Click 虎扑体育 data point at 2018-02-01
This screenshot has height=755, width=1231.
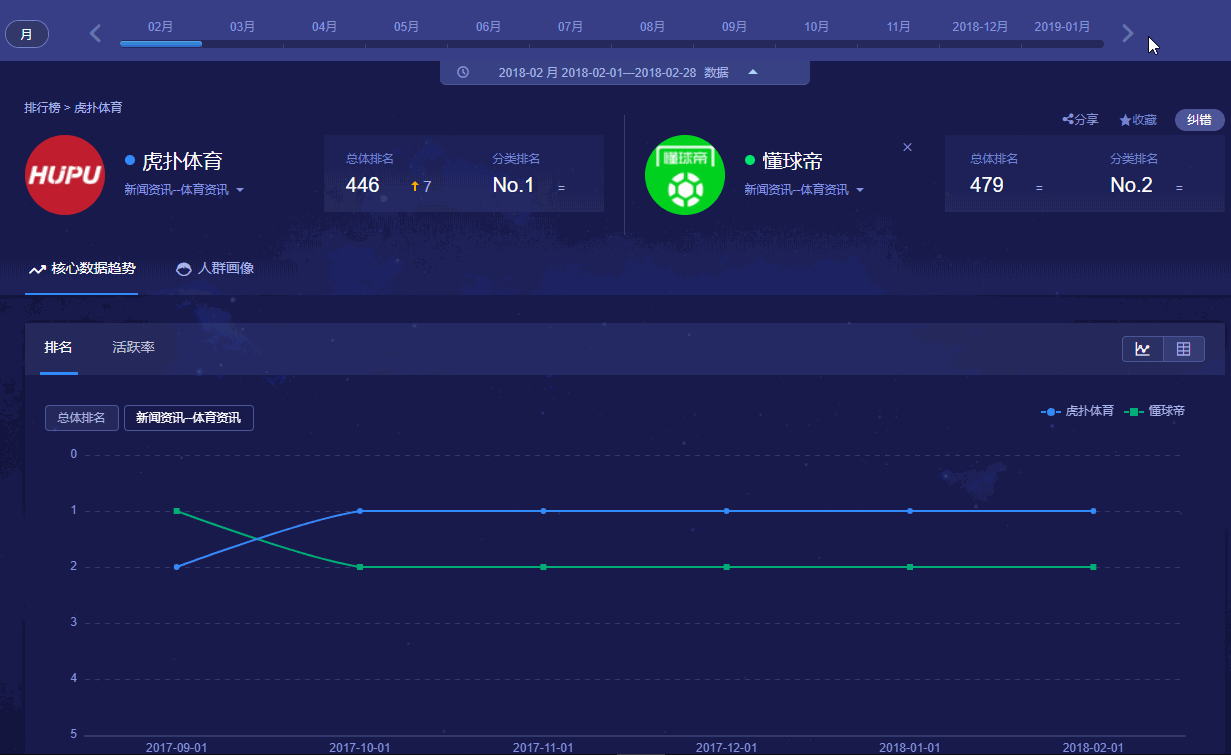coord(1093,511)
